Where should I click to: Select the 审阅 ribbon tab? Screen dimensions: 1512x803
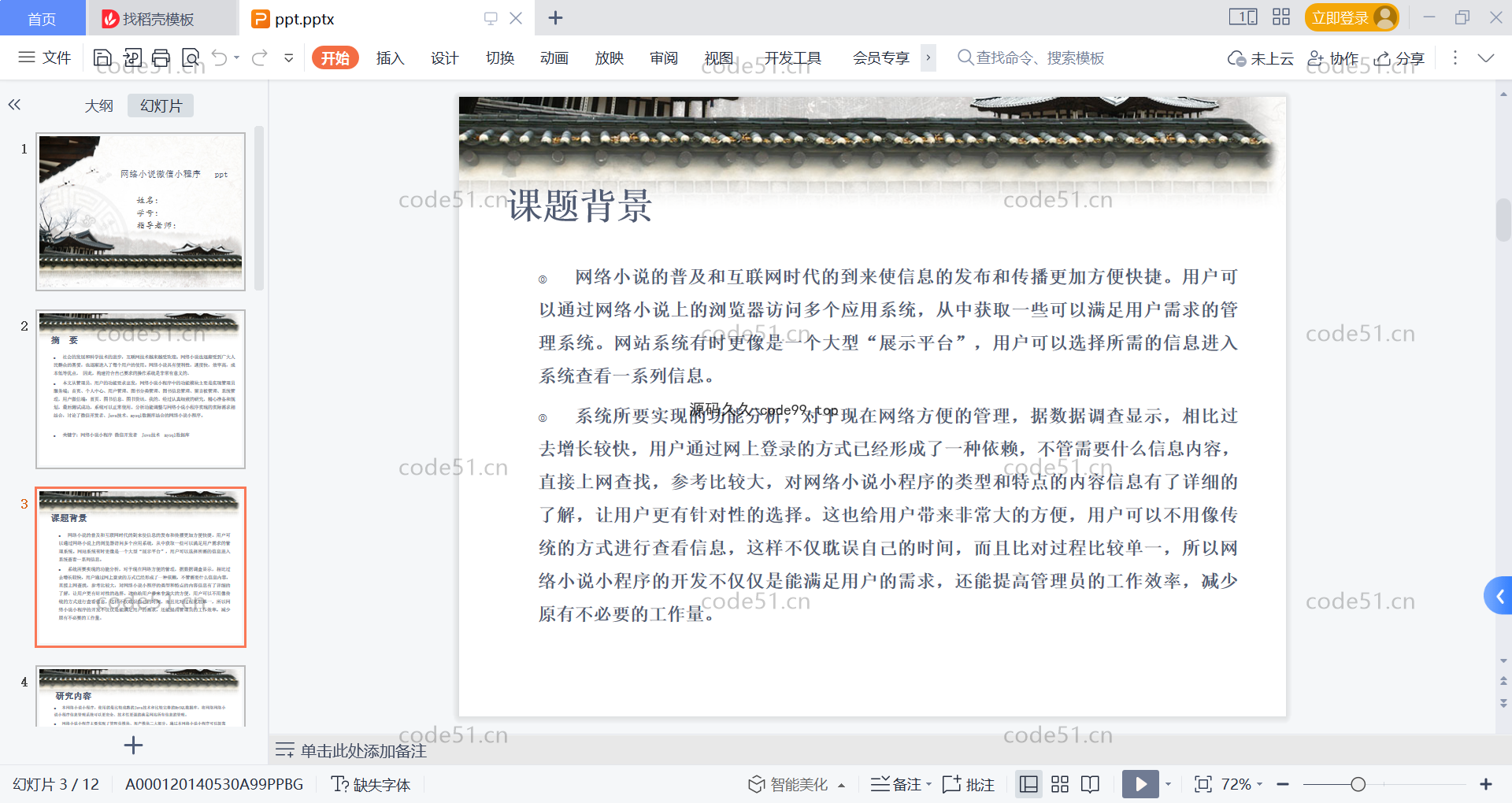664,57
